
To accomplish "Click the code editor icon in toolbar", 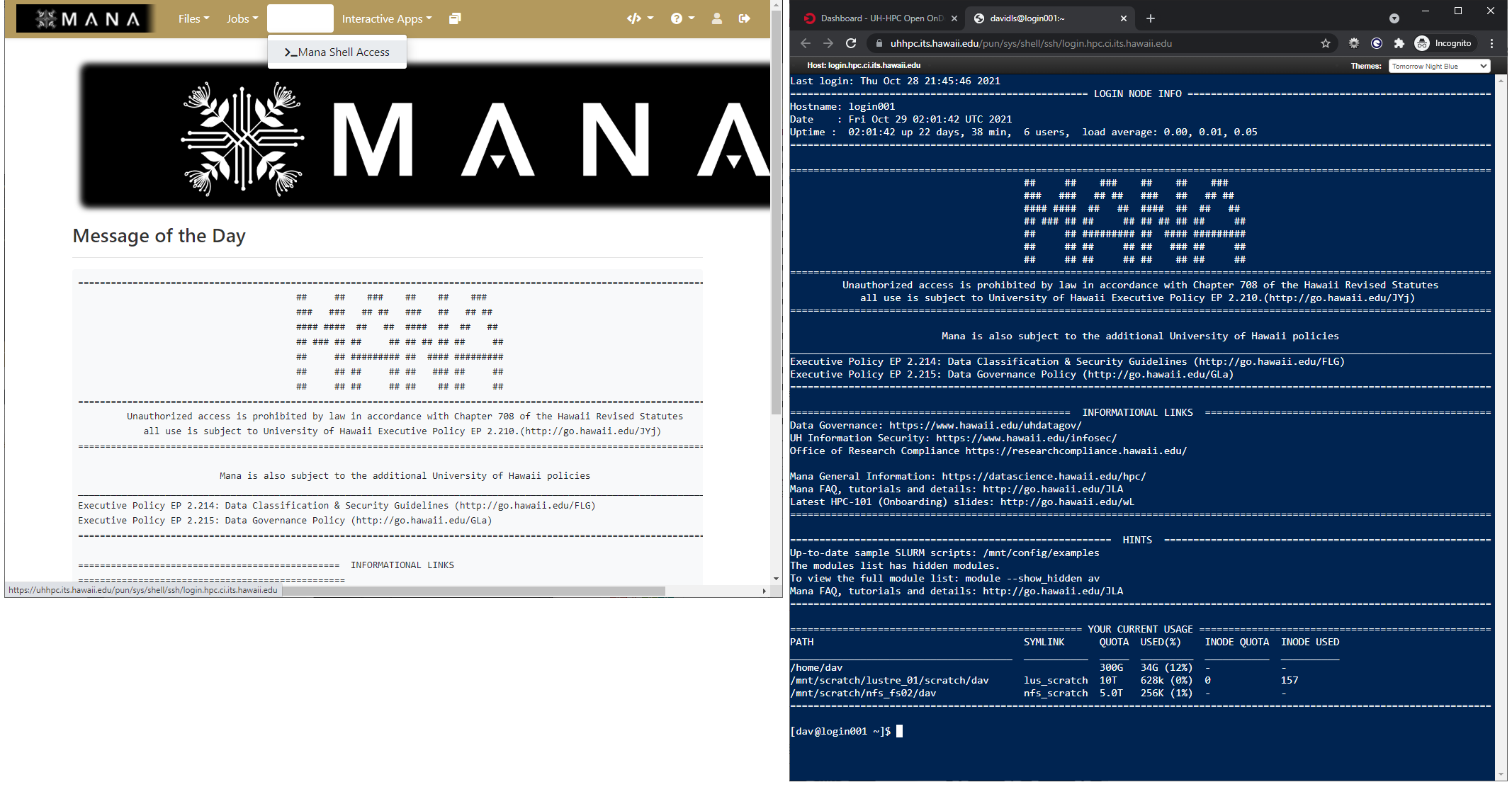I will pos(635,18).
